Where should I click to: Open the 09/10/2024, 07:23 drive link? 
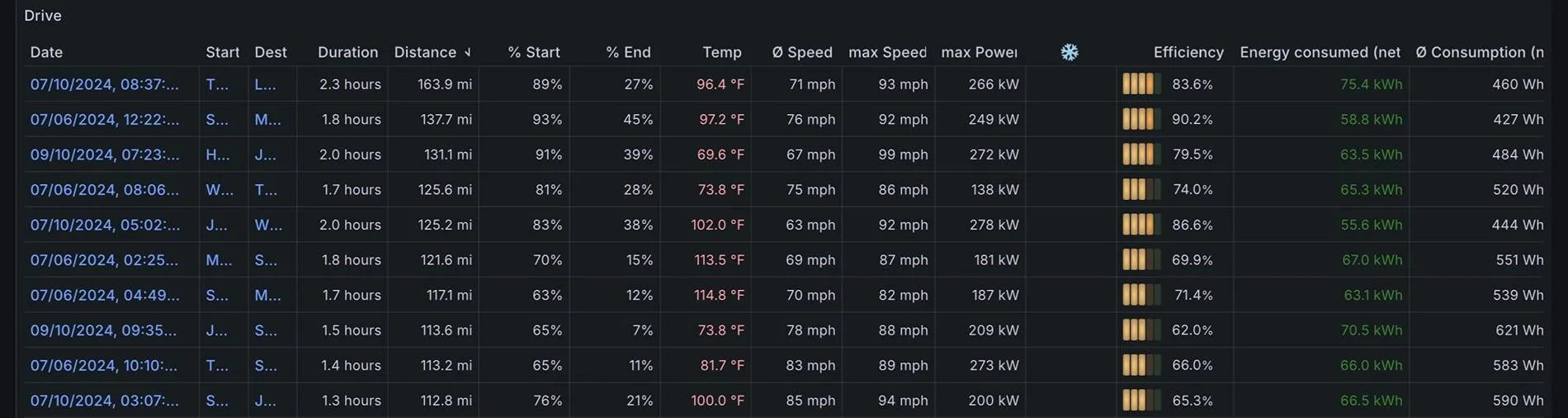tap(104, 154)
